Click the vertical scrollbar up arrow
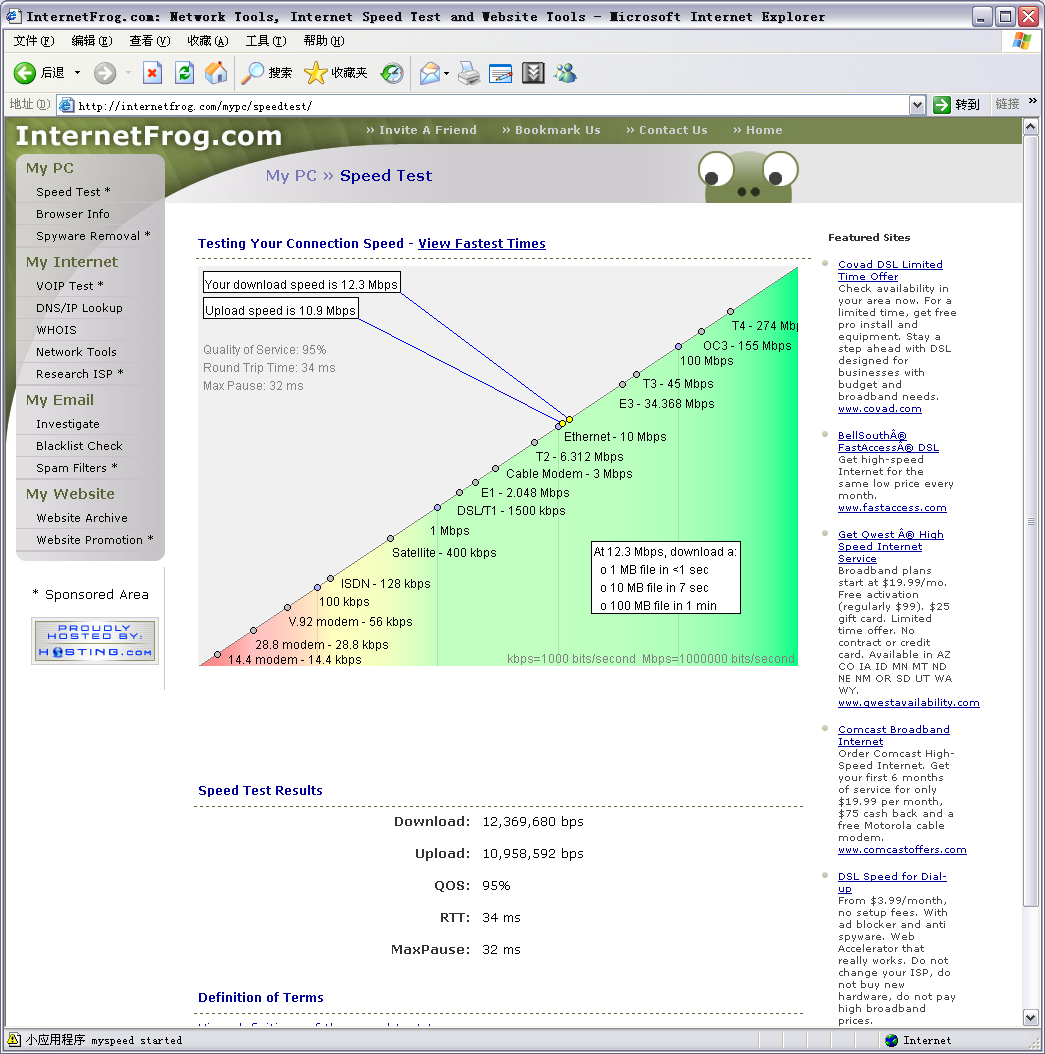1045x1054 pixels. point(1030,126)
